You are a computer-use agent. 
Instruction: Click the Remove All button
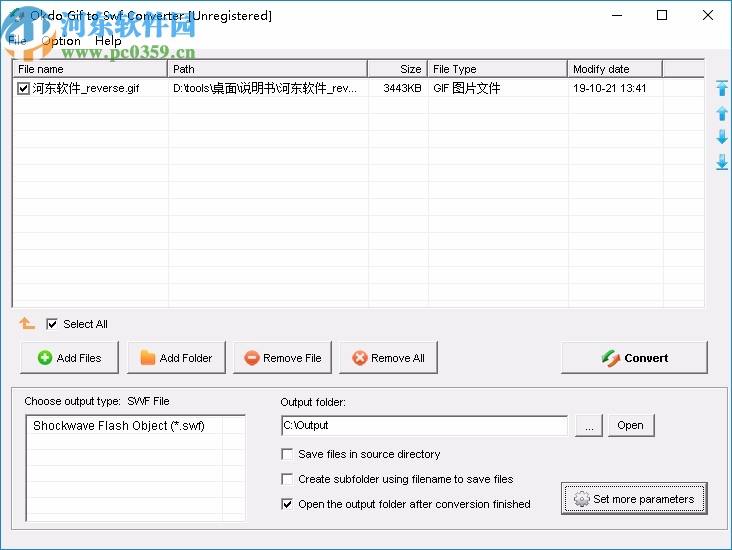[388, 358]
